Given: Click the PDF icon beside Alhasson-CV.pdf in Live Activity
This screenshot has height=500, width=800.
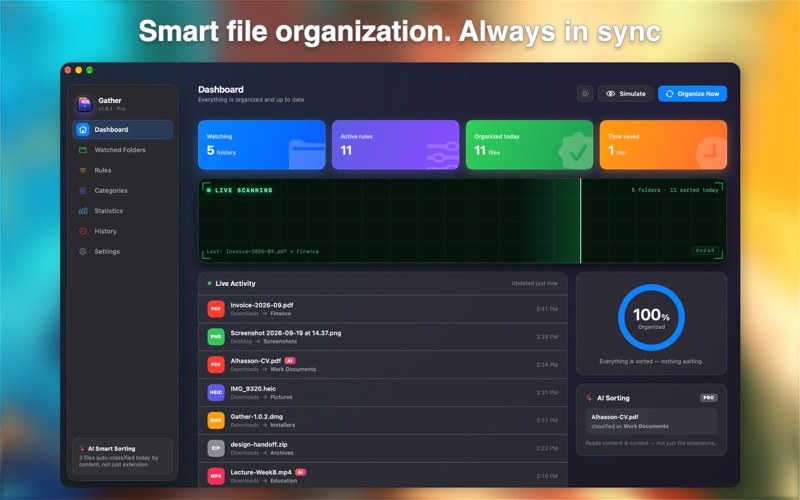Looking at the screenshot, I should (216, 365).
